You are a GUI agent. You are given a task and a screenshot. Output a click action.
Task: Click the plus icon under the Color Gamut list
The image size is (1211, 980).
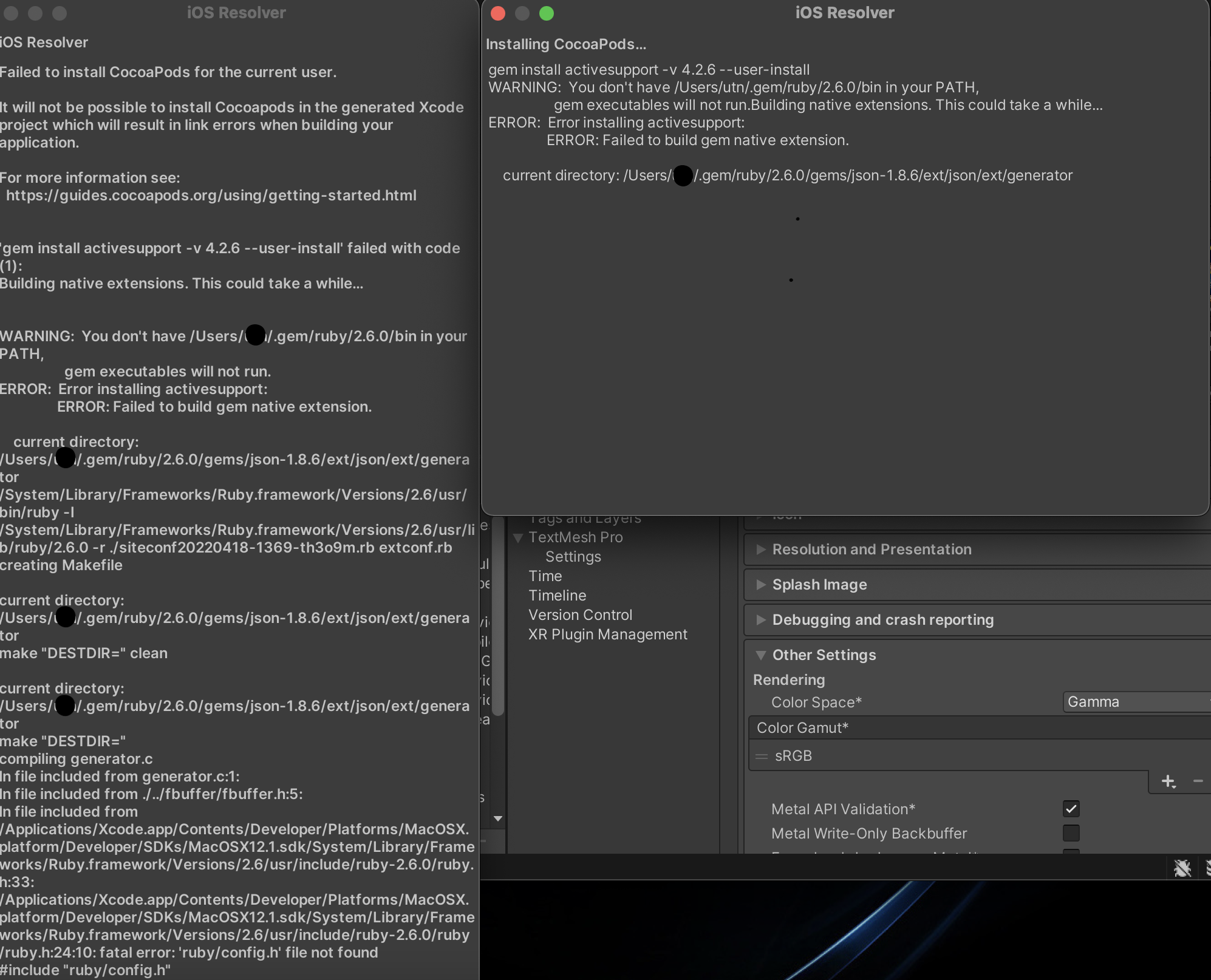[x=1169, y=782]
